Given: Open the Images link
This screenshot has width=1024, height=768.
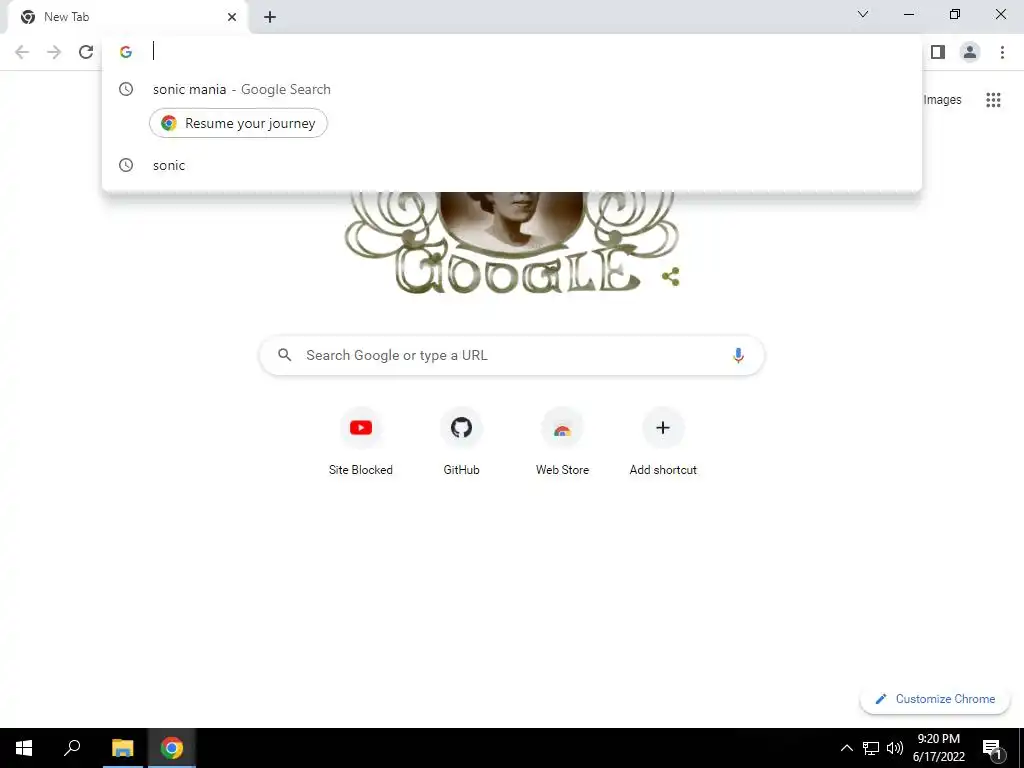Looking at the screenshot, I should point(942,100).
